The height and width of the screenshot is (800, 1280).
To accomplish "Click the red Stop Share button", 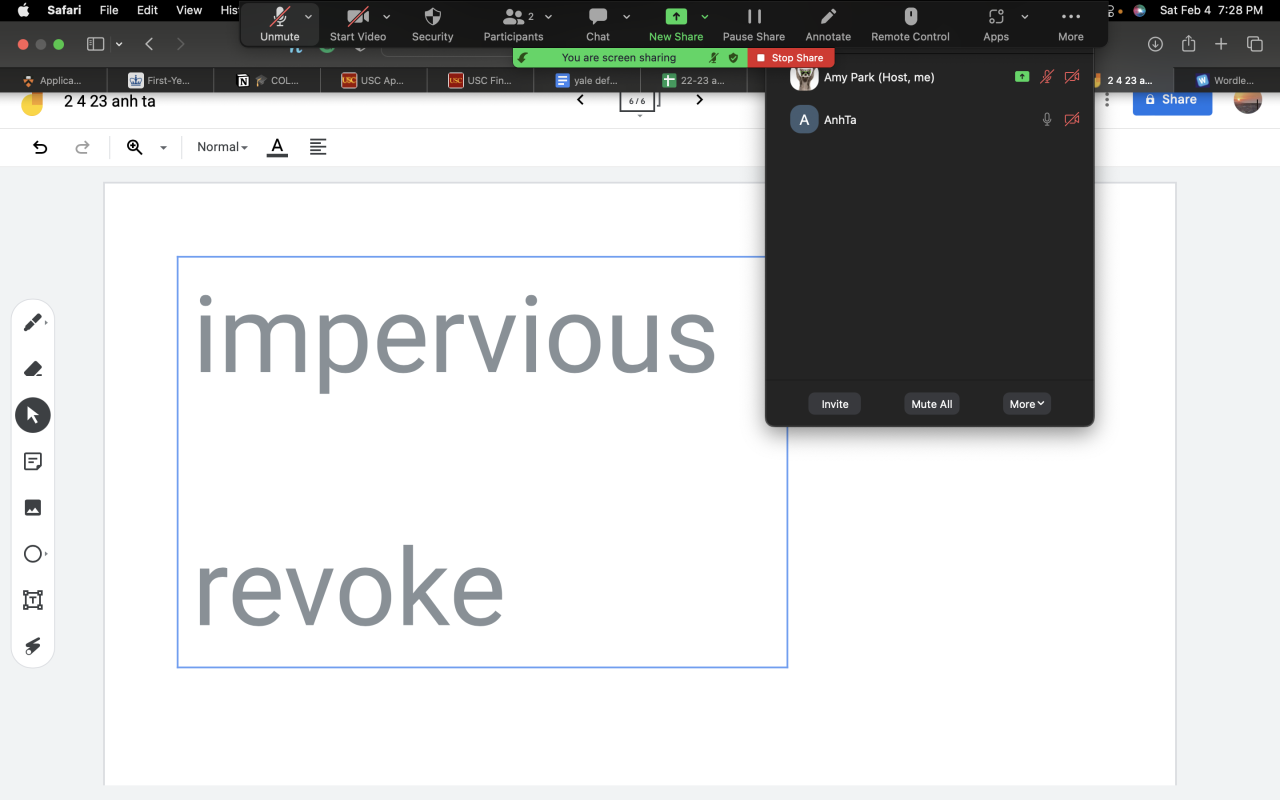I will click(790, 58).
